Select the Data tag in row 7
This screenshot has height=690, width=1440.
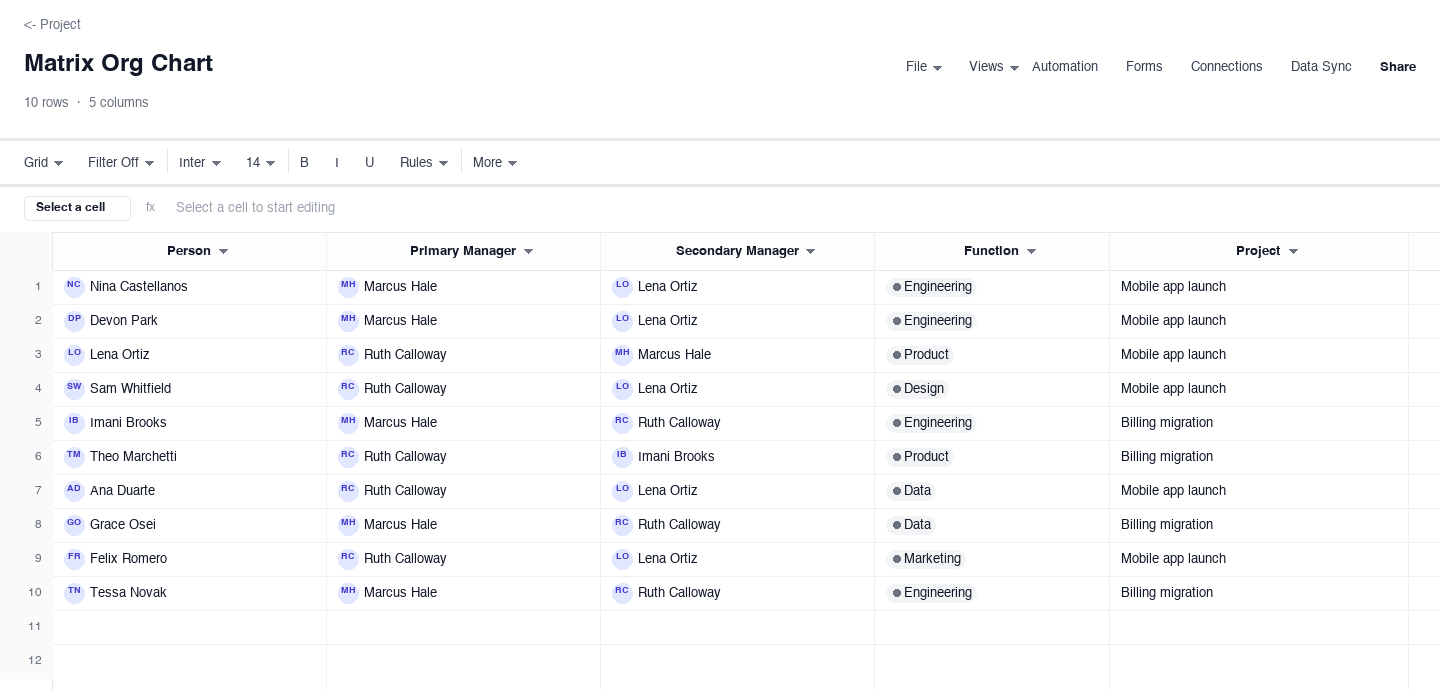911,491
